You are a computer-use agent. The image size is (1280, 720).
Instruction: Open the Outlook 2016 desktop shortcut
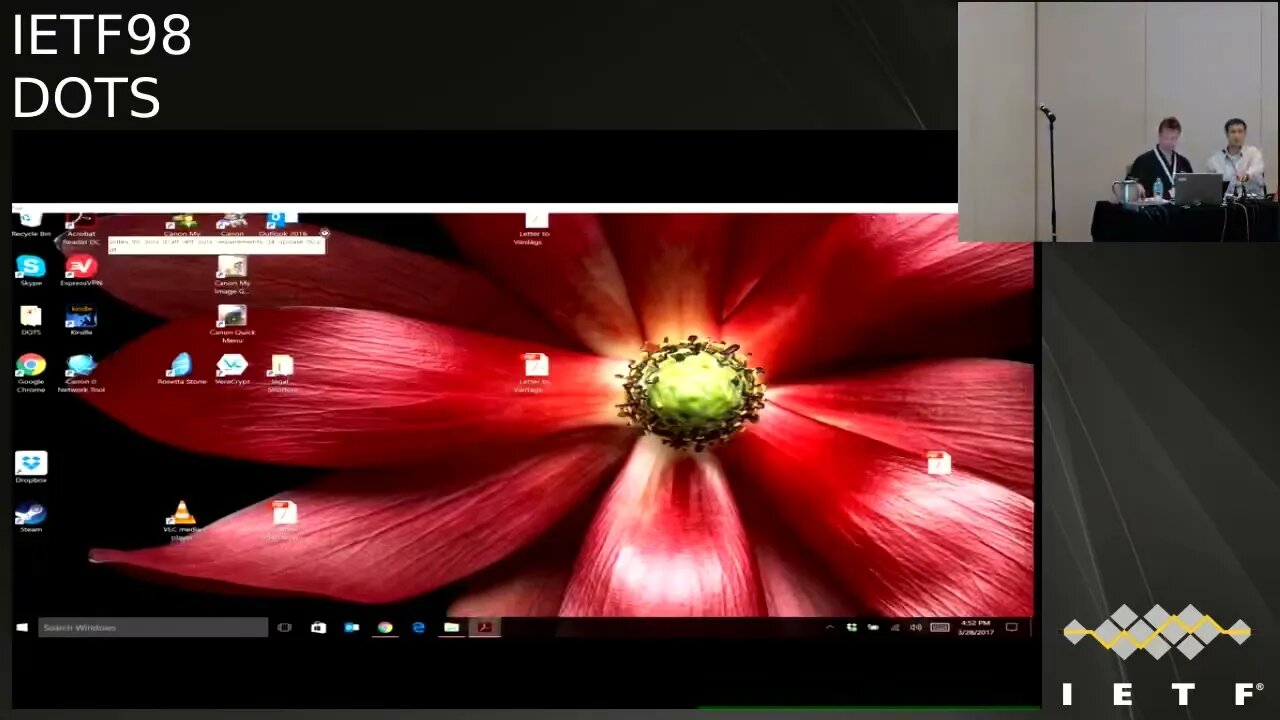tap(282, 224)
